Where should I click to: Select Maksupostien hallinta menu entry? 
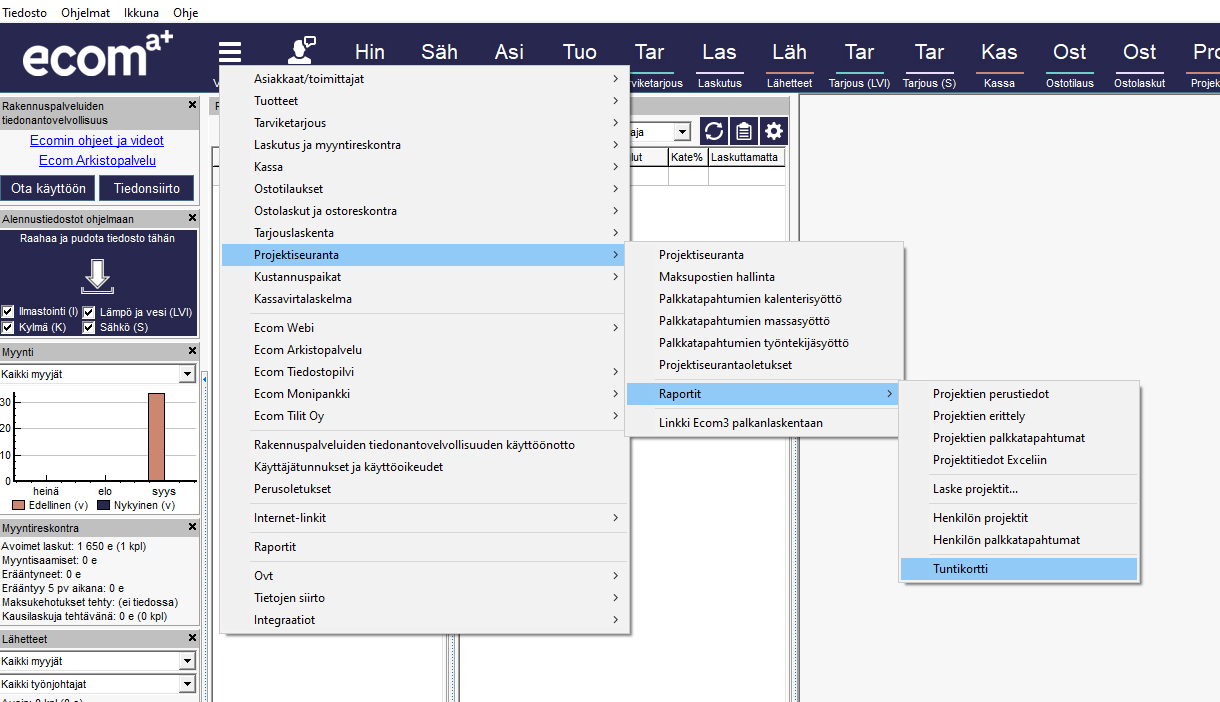[x=765, y=277]
